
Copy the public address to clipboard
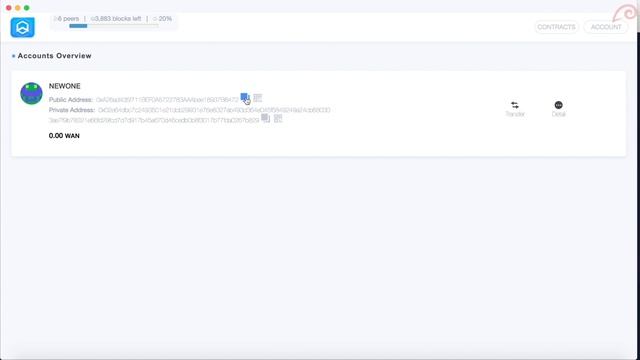[244, 97]
